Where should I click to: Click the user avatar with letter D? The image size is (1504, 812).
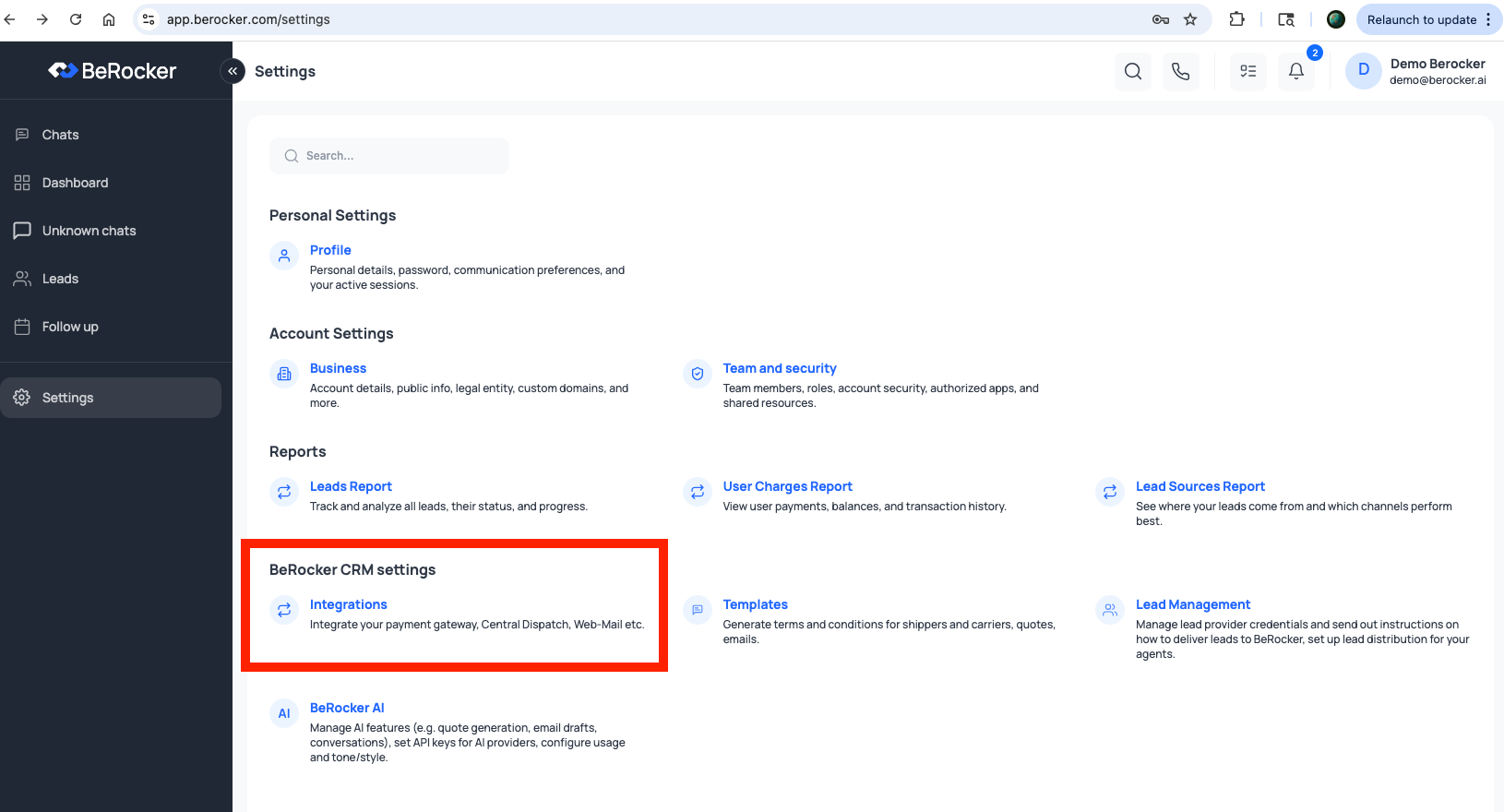(x=1364, y=71)
